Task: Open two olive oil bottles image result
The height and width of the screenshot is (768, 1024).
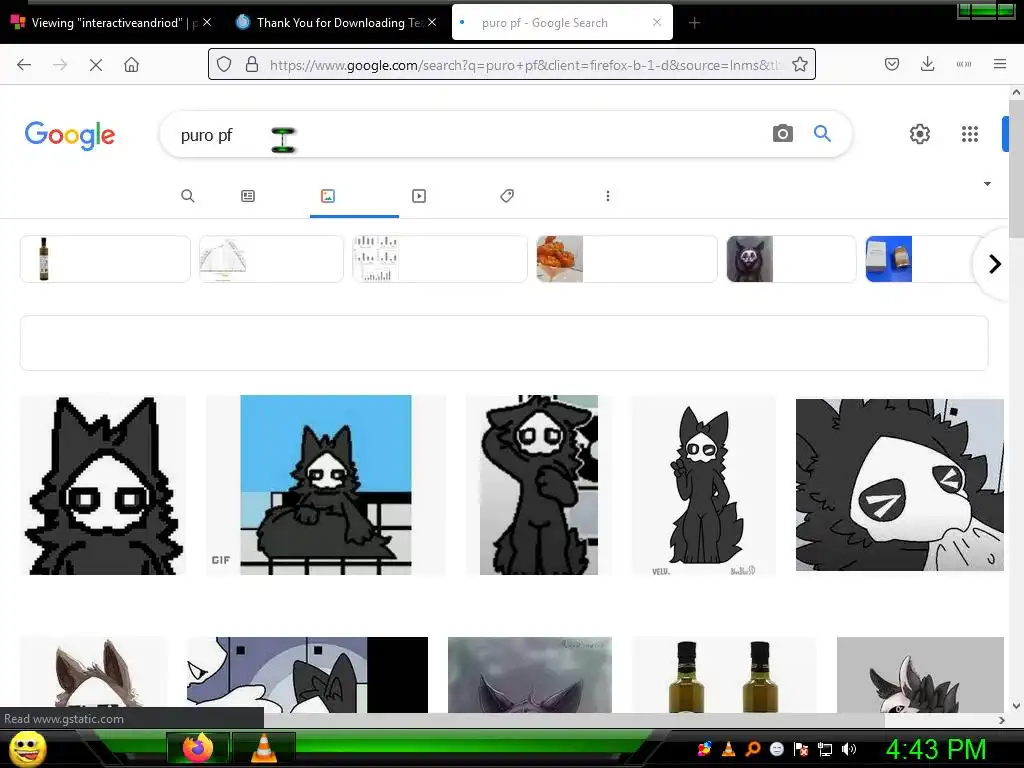Action: [x=724, y=675]
